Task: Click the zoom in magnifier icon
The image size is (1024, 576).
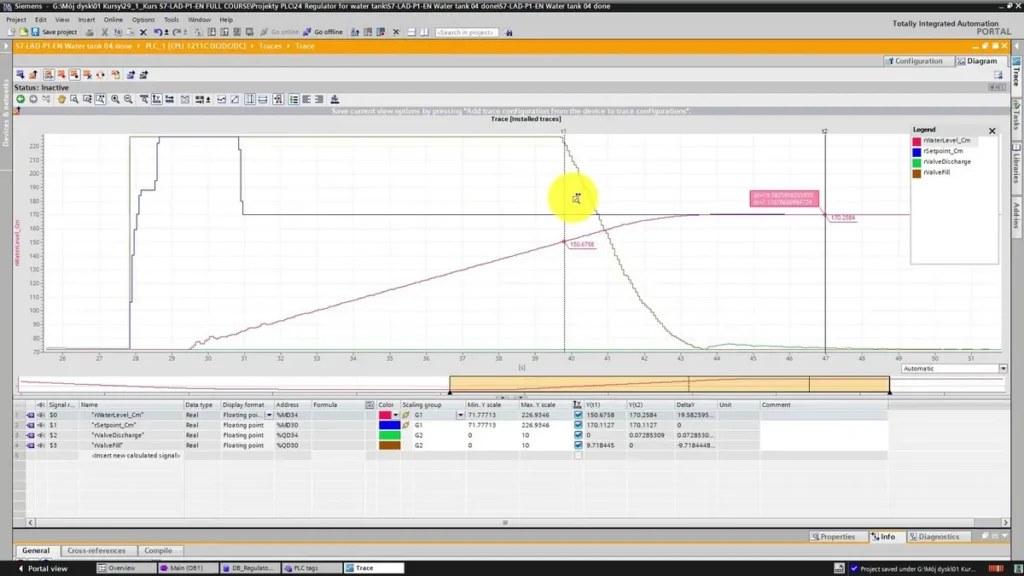Action: click(116, 99)
